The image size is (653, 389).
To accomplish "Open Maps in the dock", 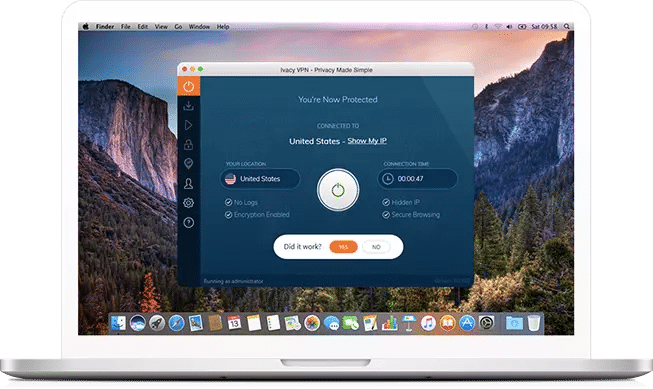I will pos(292,323).
